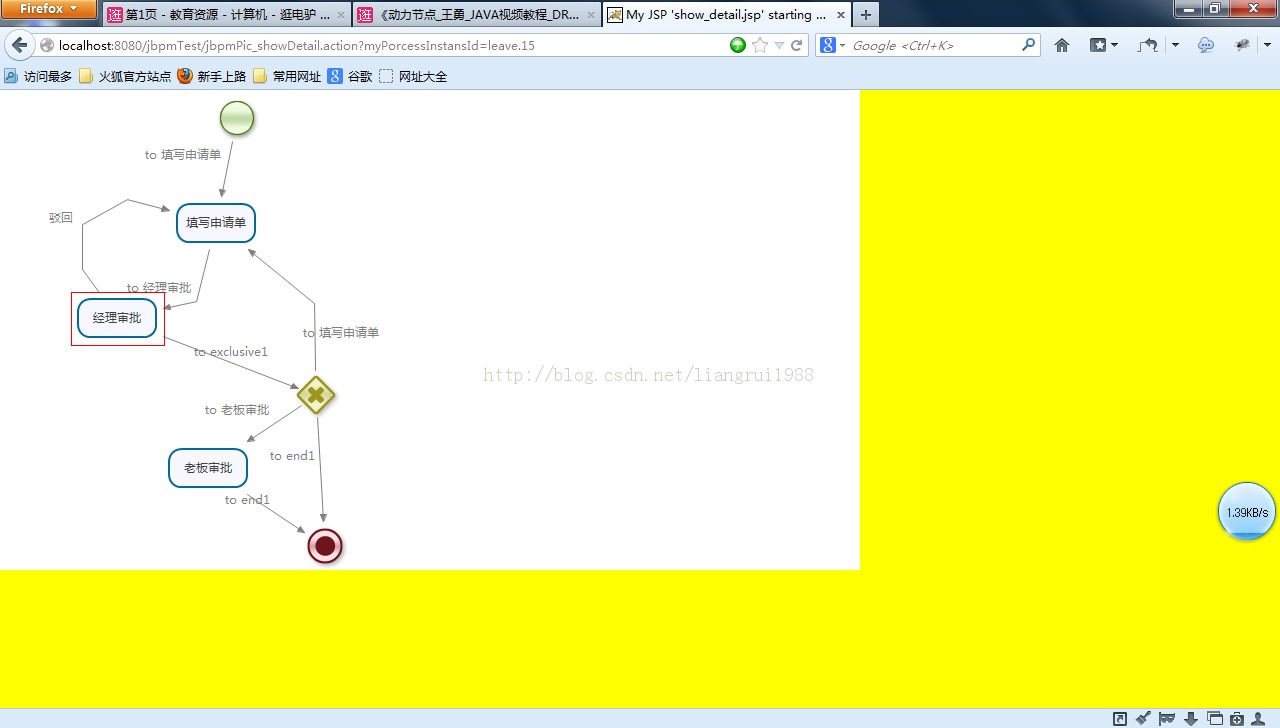Viewport: 1280px width, 728px height.
Task: Open the 访问最多 bookmark
Action: 38,76
